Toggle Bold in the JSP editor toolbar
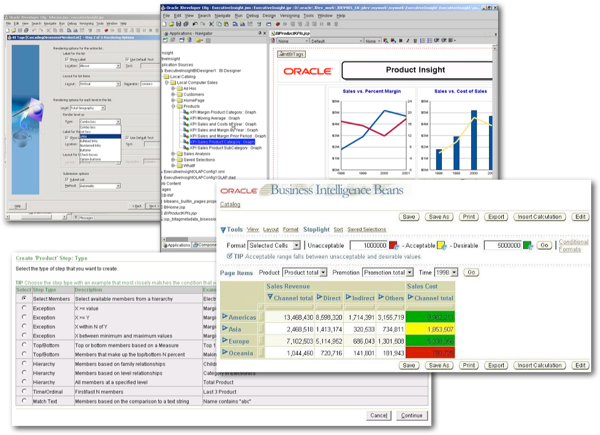 (401, 41)
